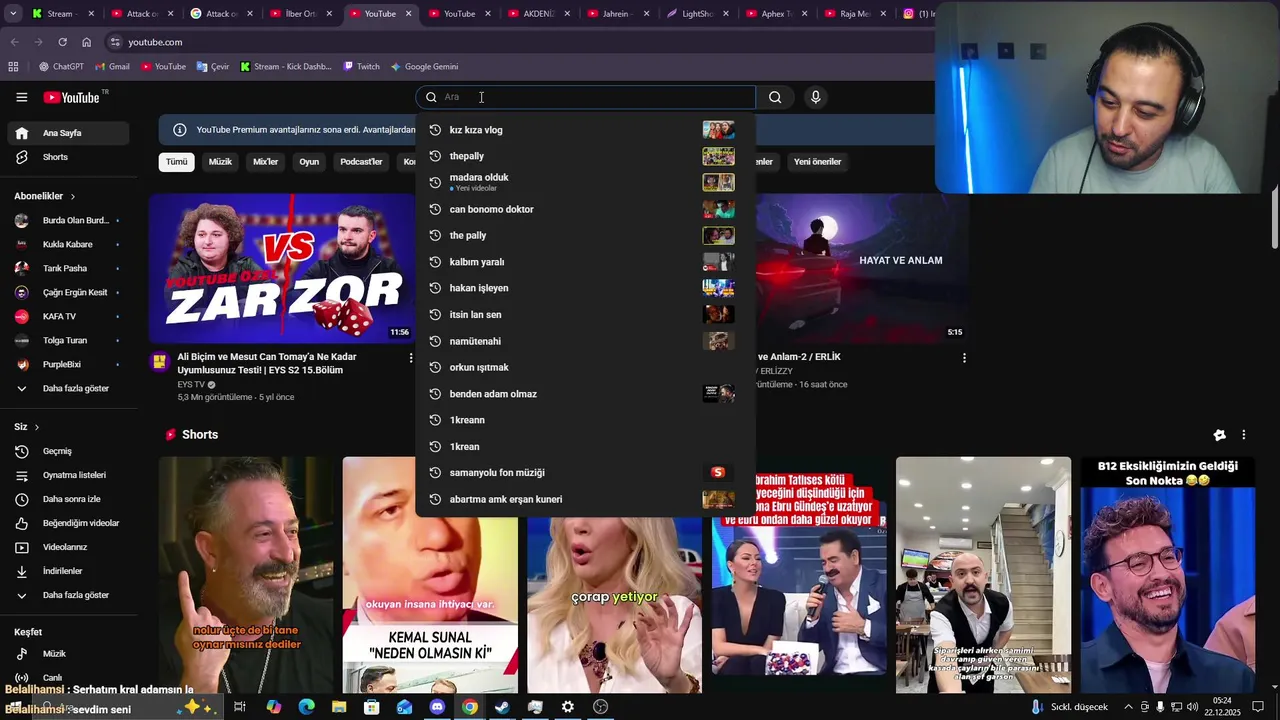Image resolution: width=1280 pixels, height=720 pixels.
Task: Open the Chrome tab search dropdown arrow
Action: pyautogui.click(x=14, y=14)
